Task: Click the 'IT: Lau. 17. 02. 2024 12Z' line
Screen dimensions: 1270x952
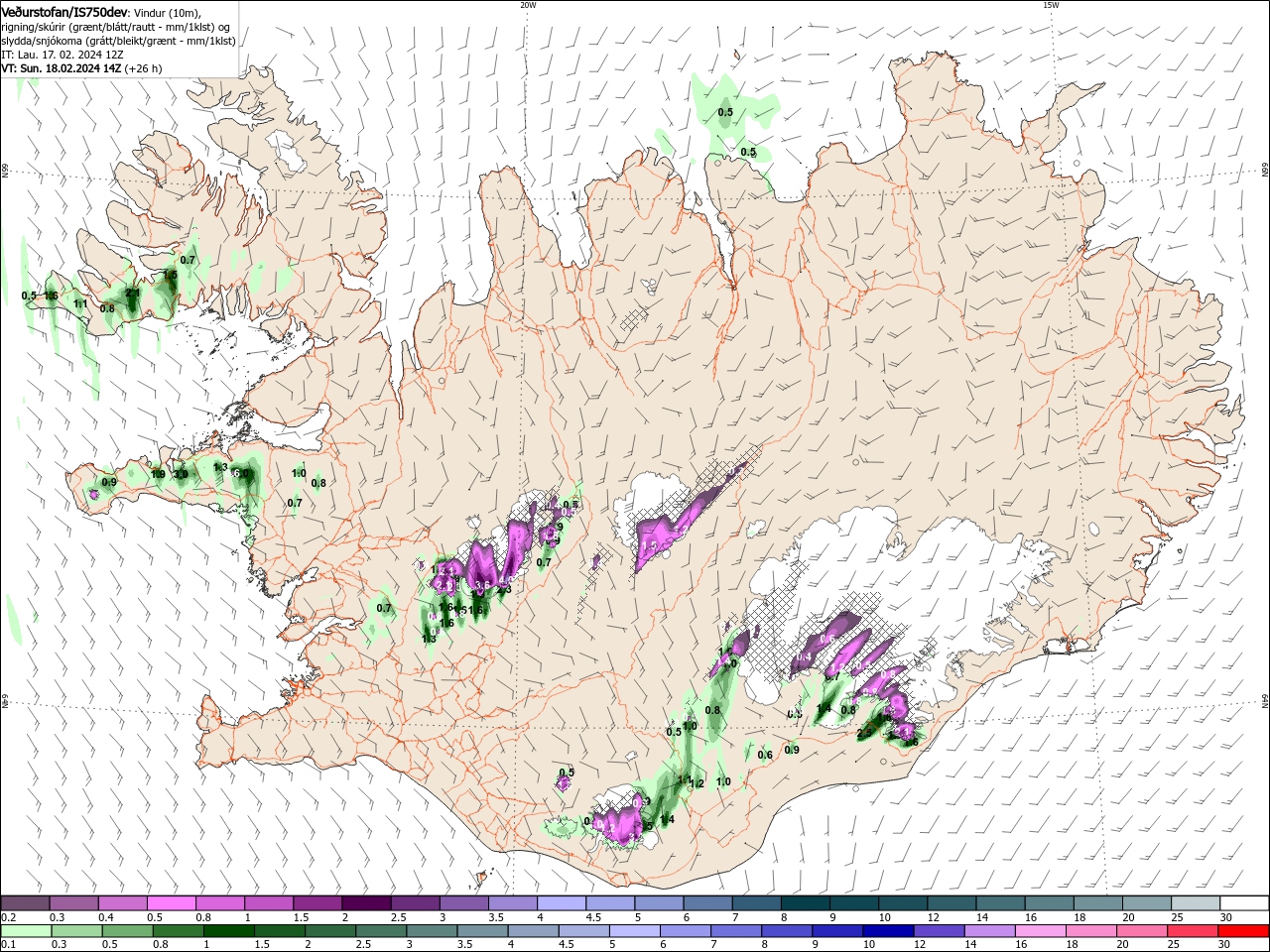Action: click(x=63, y=55)
